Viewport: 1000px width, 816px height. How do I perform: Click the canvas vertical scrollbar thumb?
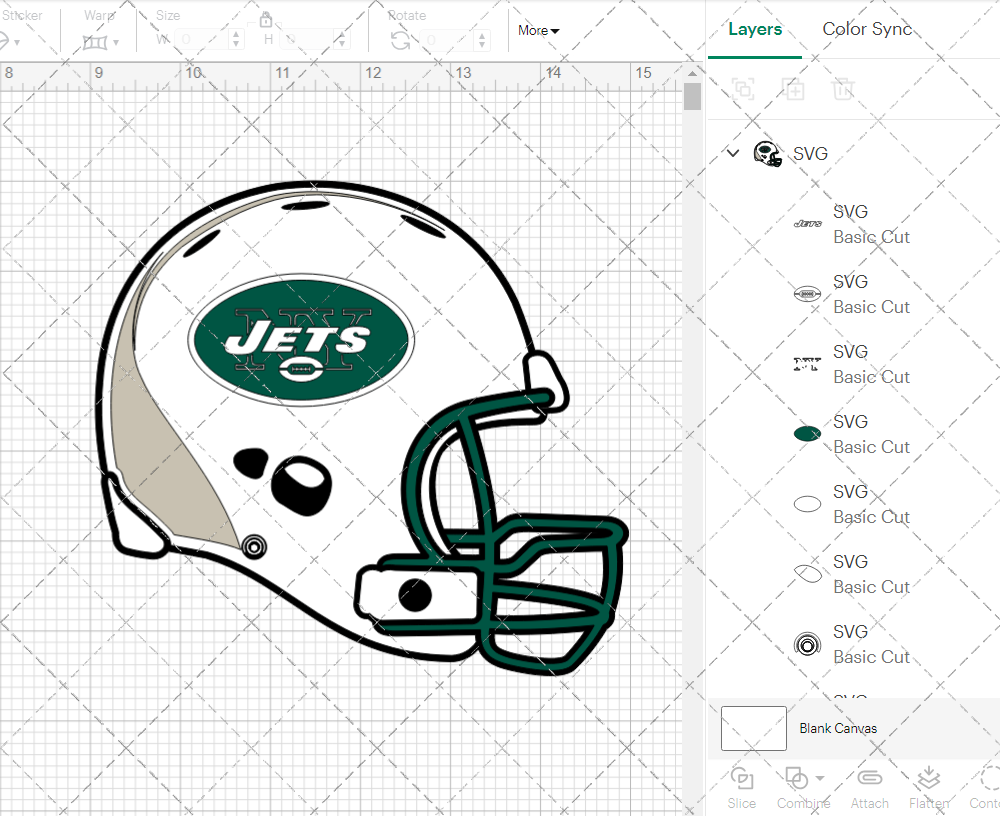(692, 96)
